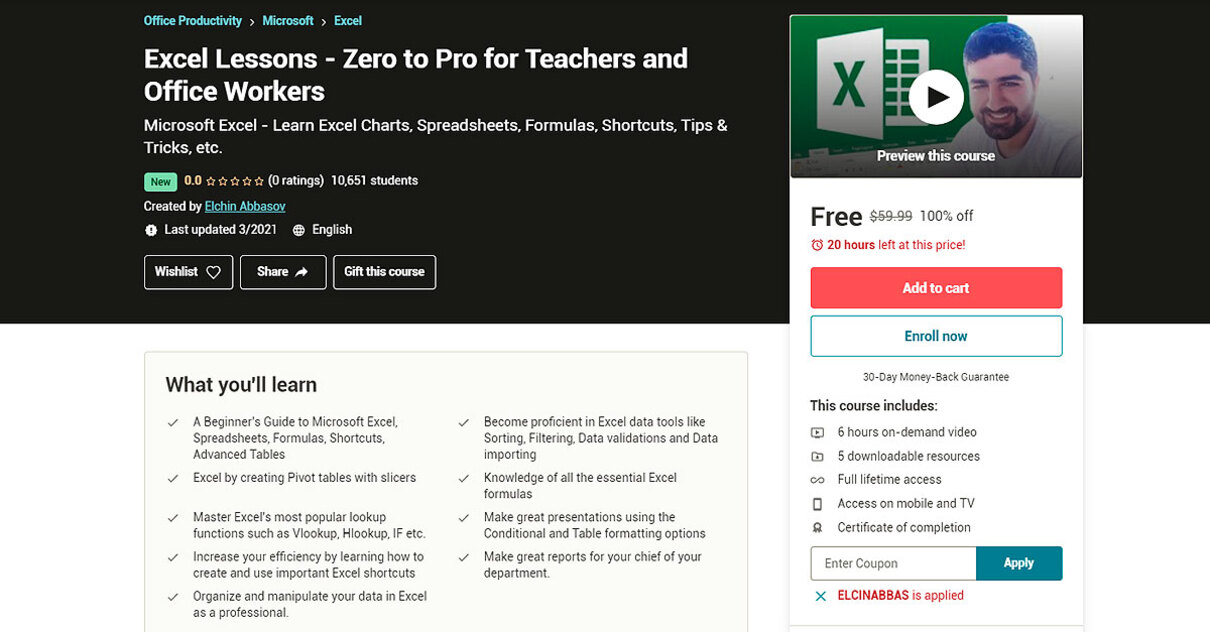The width and height of the screenshot is (1210, 632).
Task: Click the mobile access icon
Action: pos(817,504)
